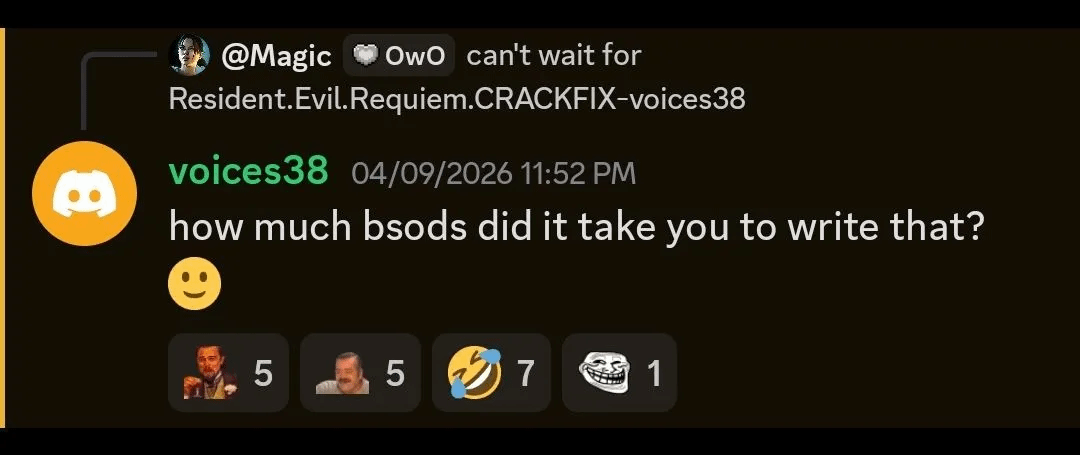Open the voices38 orange Discord avatar
This screenshot has width=1080, height=455.
85,193
